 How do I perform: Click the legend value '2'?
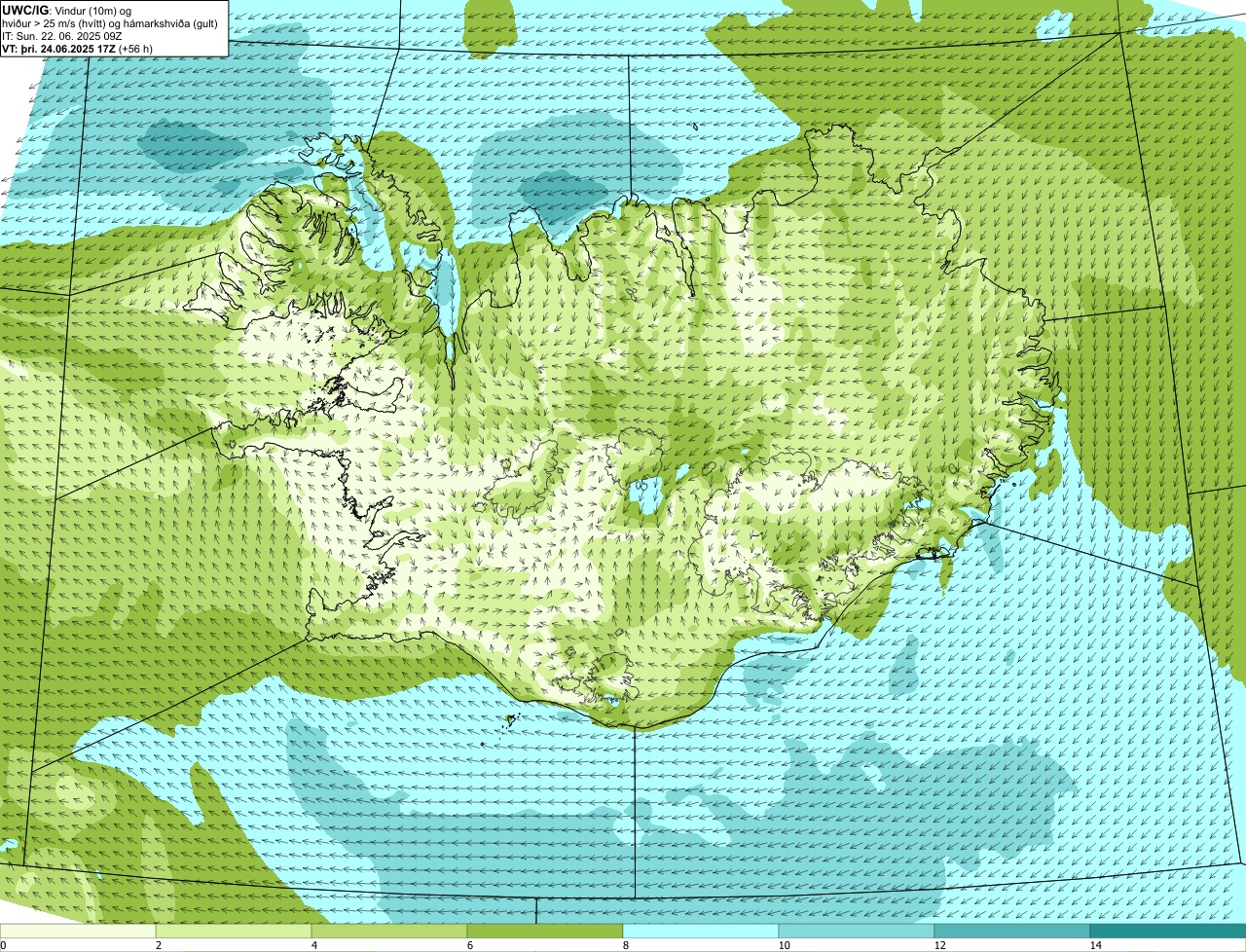pyautogui.click(x=158, y=945)
